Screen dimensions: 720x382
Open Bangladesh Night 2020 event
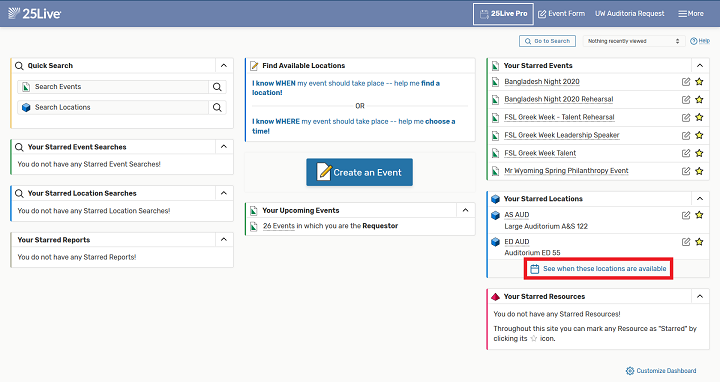pos(542,82)
